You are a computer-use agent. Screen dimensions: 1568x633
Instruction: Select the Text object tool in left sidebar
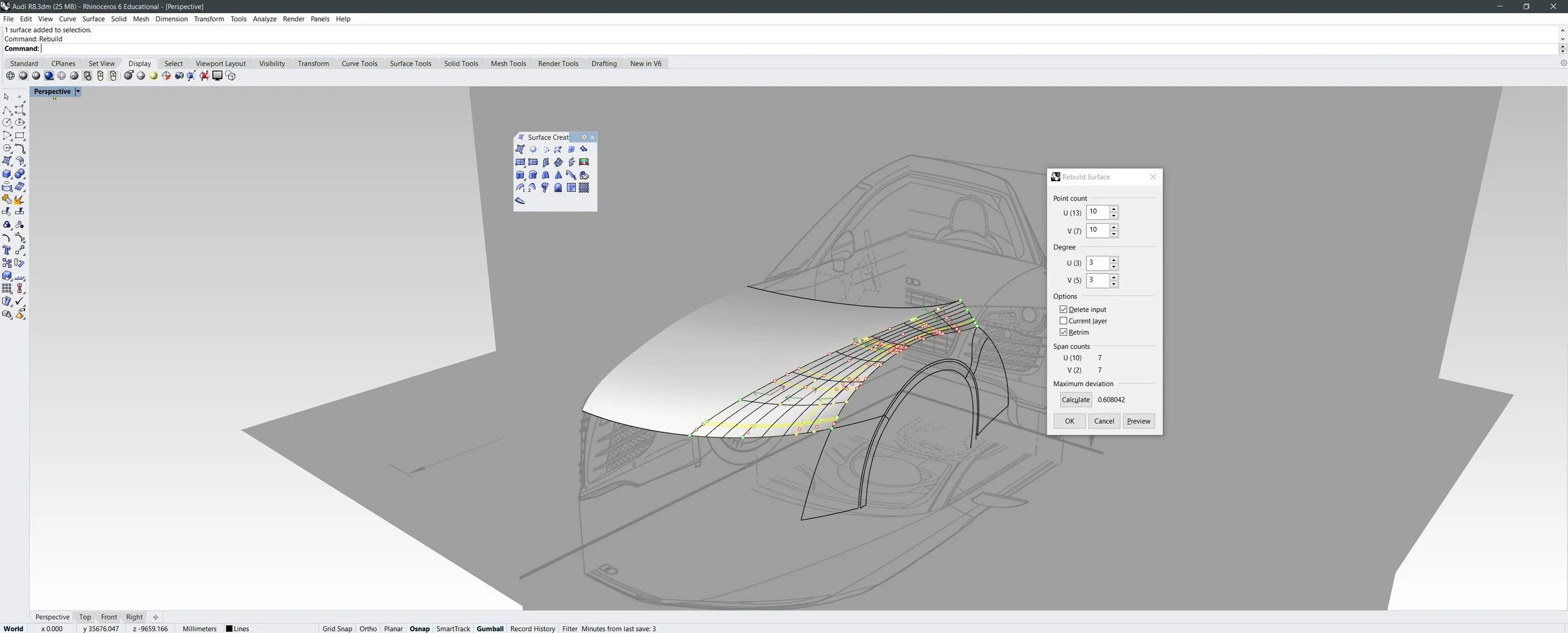tap(7, 250)
